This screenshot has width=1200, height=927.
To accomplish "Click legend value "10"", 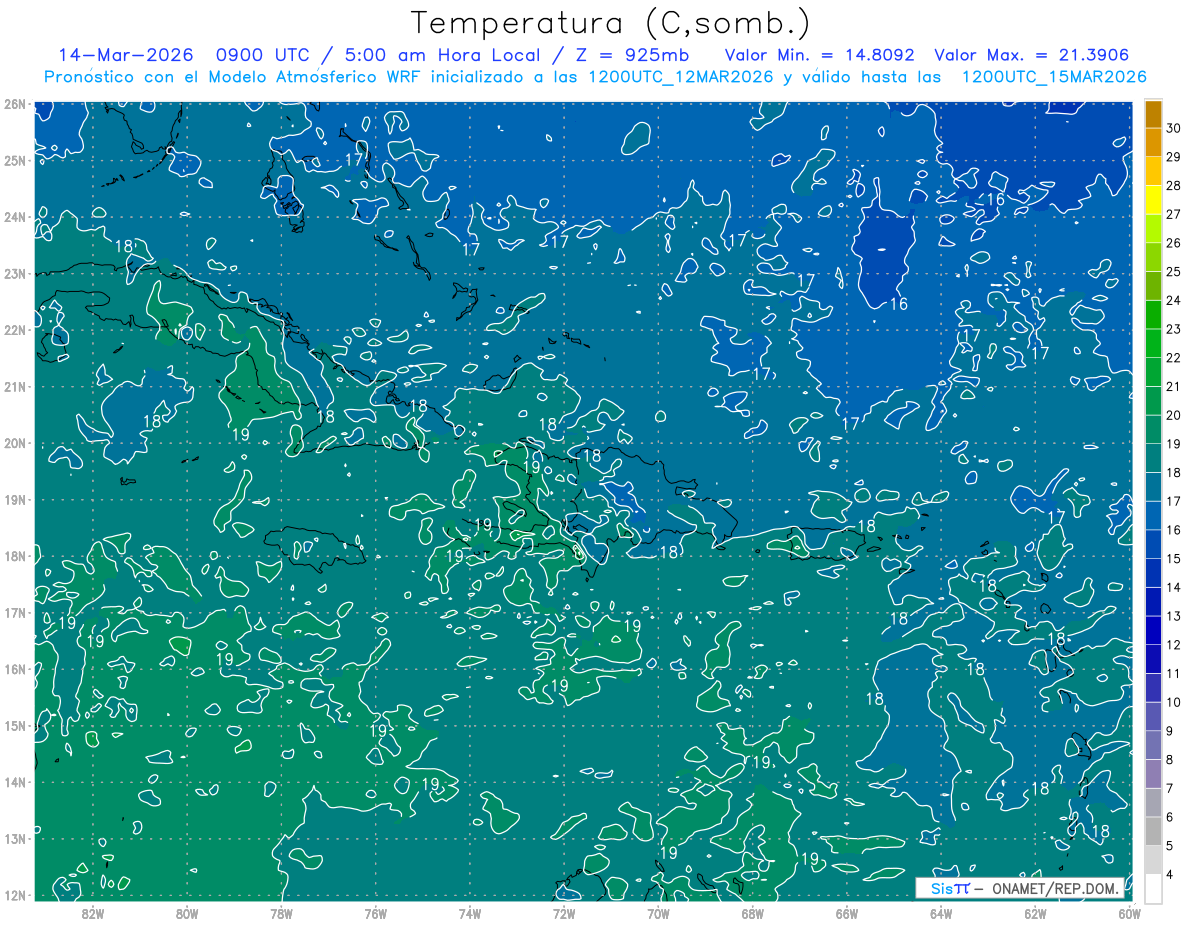I will point(1173,702).
